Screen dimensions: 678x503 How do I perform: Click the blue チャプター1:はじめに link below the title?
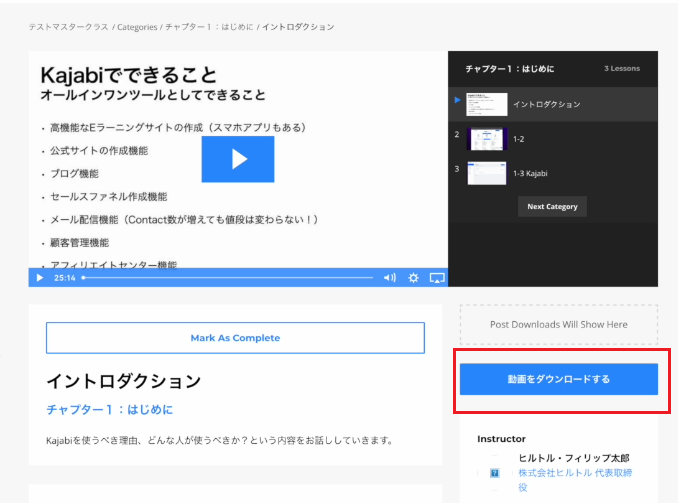click(109, 410)
